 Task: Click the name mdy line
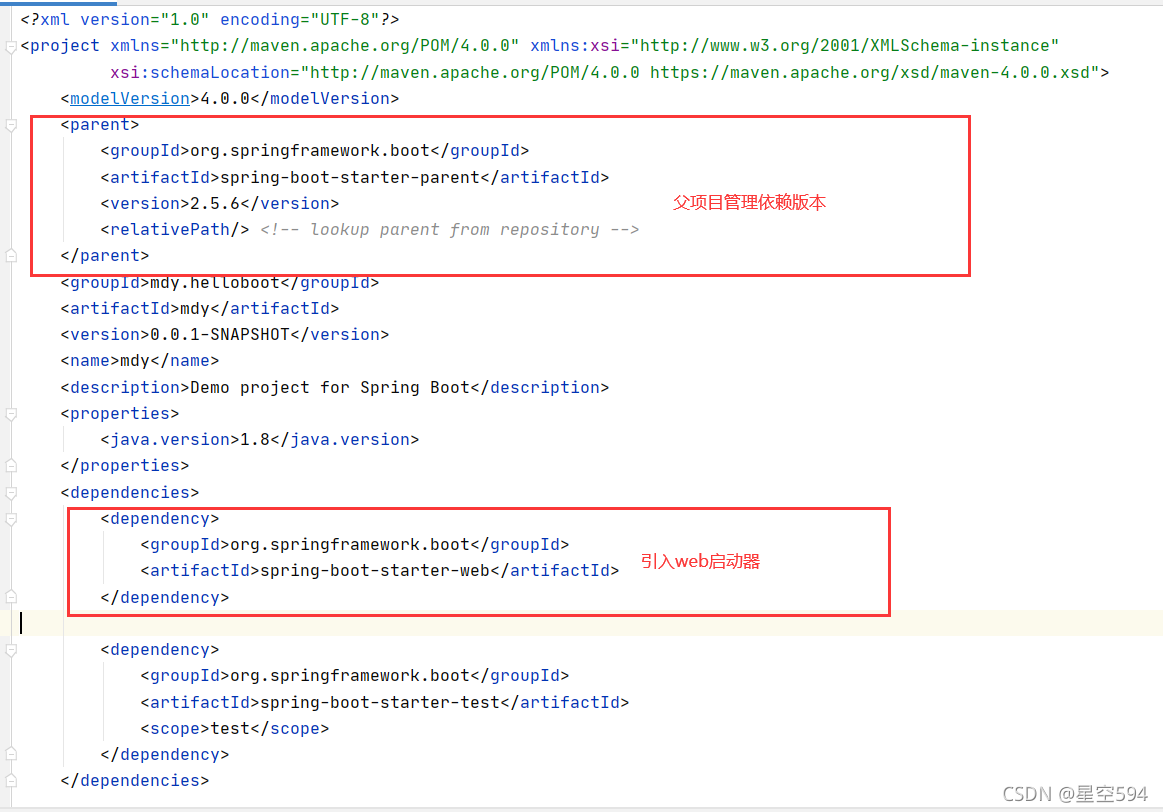pos(139,360)
